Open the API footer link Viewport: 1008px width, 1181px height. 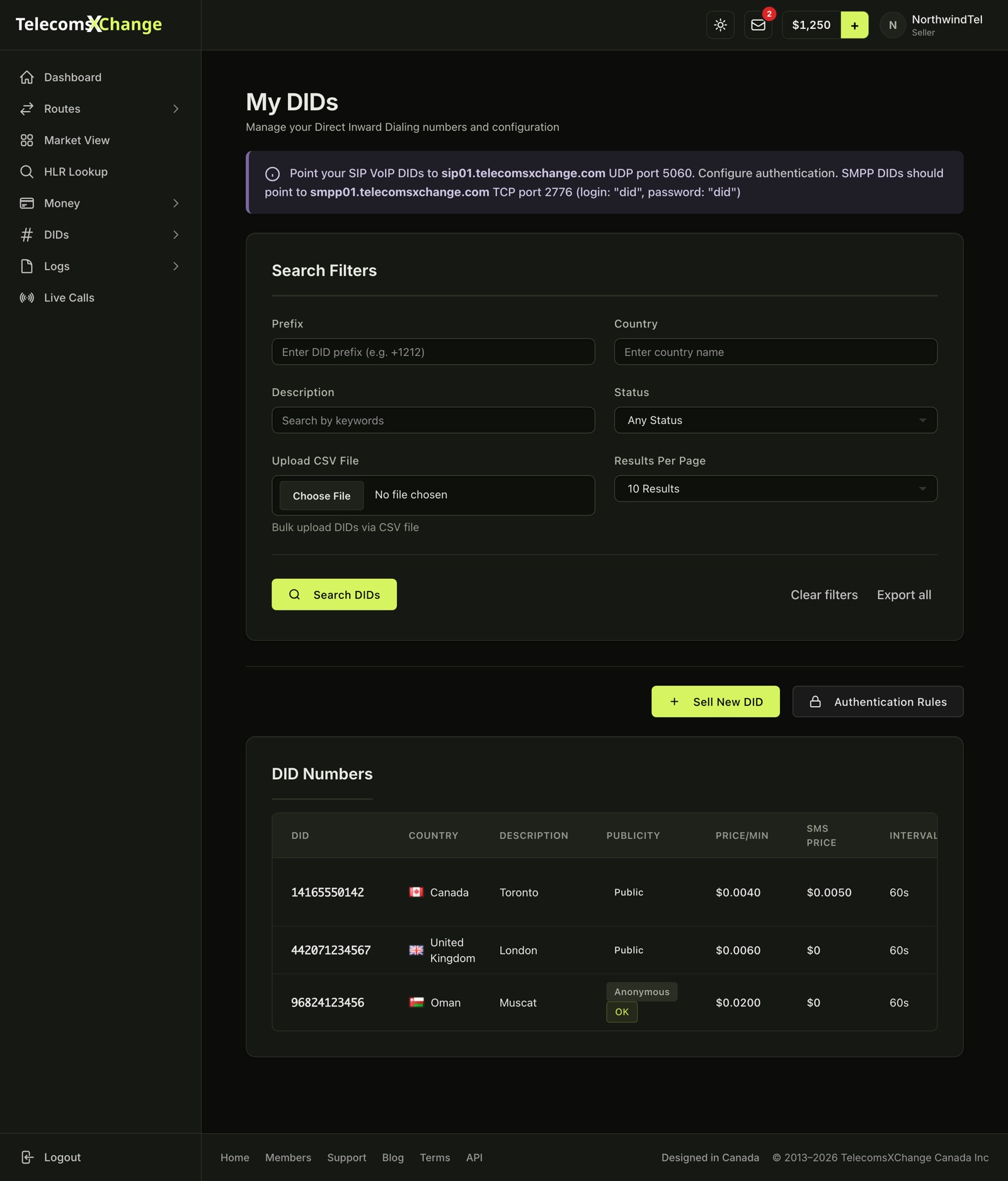point(474,1158)
